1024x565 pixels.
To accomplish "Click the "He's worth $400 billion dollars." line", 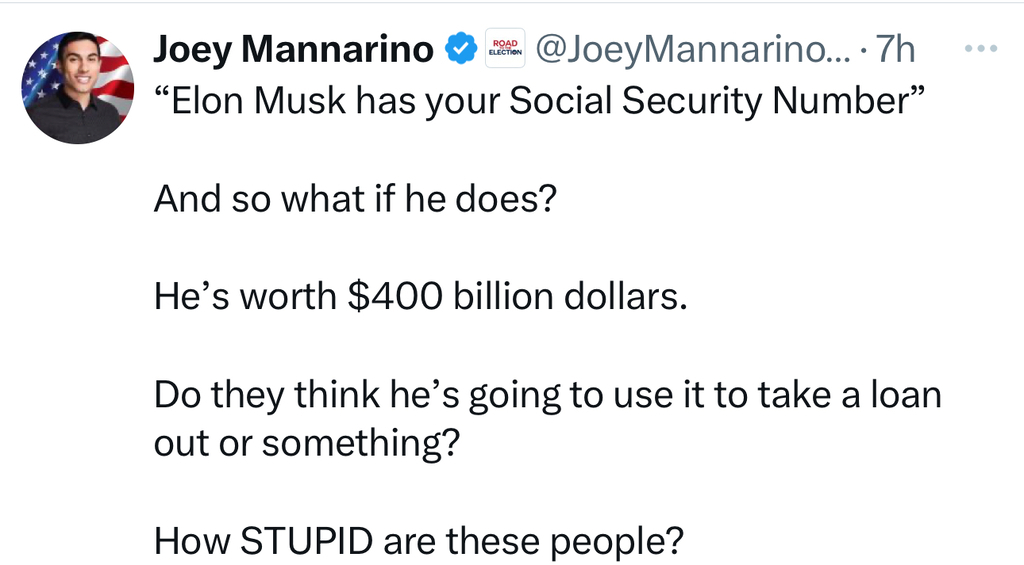I will tap(421, 298).
